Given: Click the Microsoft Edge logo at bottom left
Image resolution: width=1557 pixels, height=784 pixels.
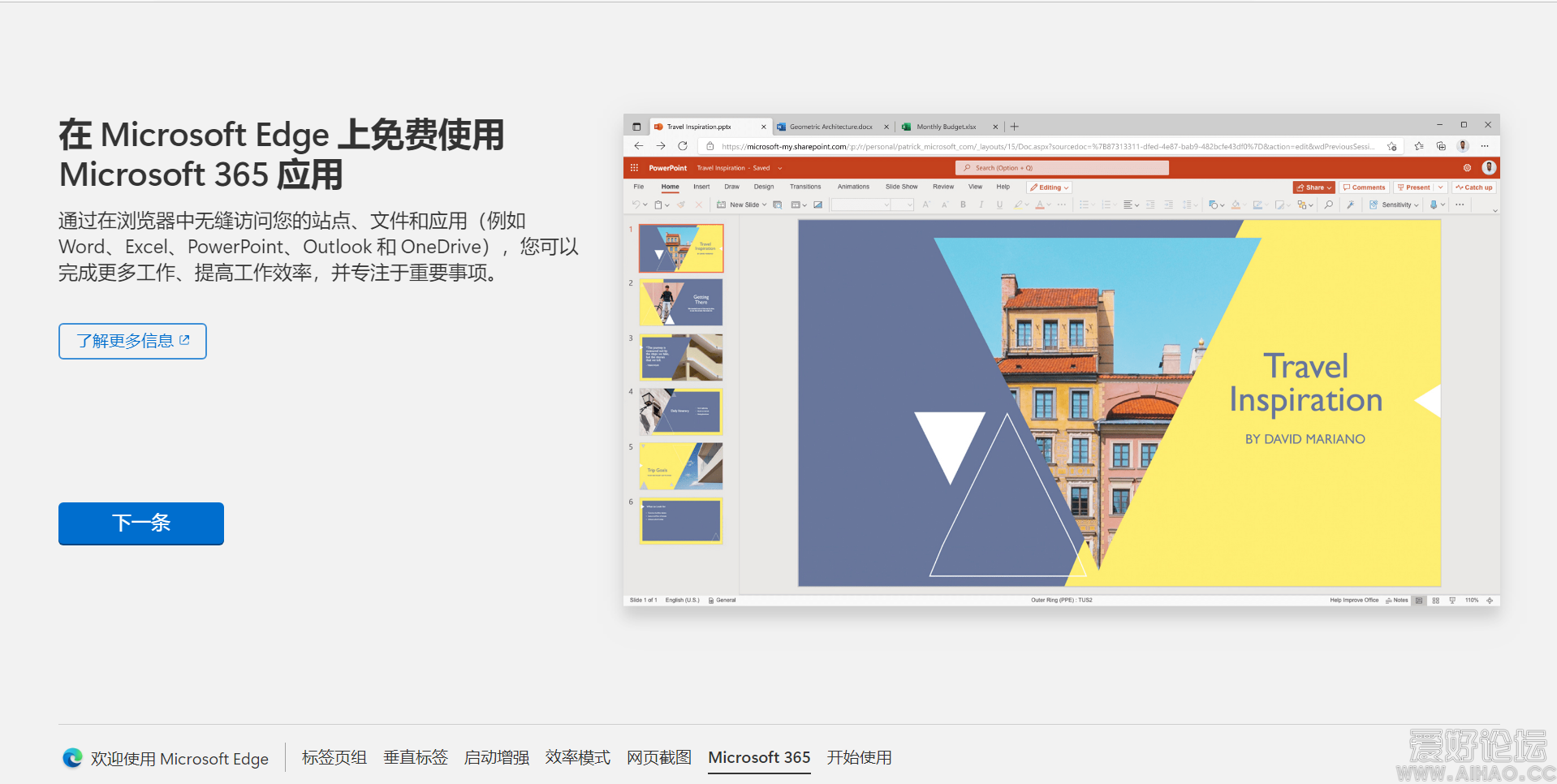Looking at the screenshot, I should click(x=72, y=758).
